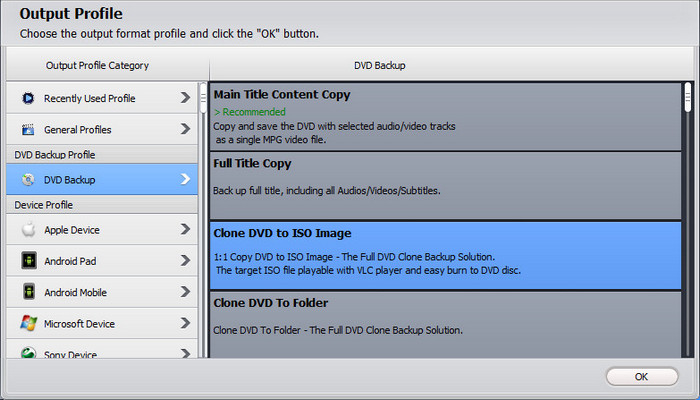The image size is (700, 400).
Task: Choose Apple Device category label
Action: pyautogui.click(x=71, y=230)
